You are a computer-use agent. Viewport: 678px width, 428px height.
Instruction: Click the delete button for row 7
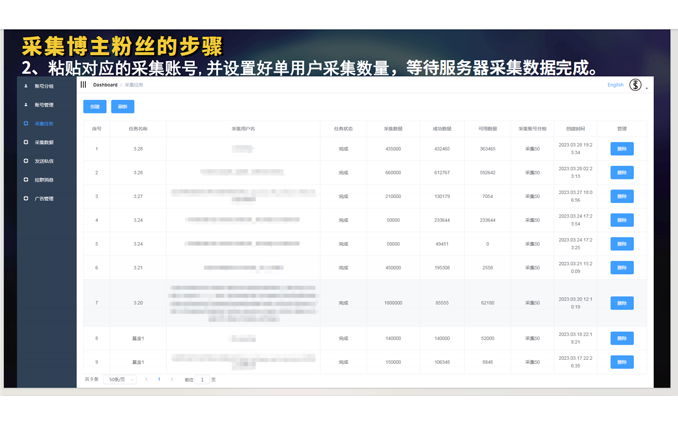point(621,303)
